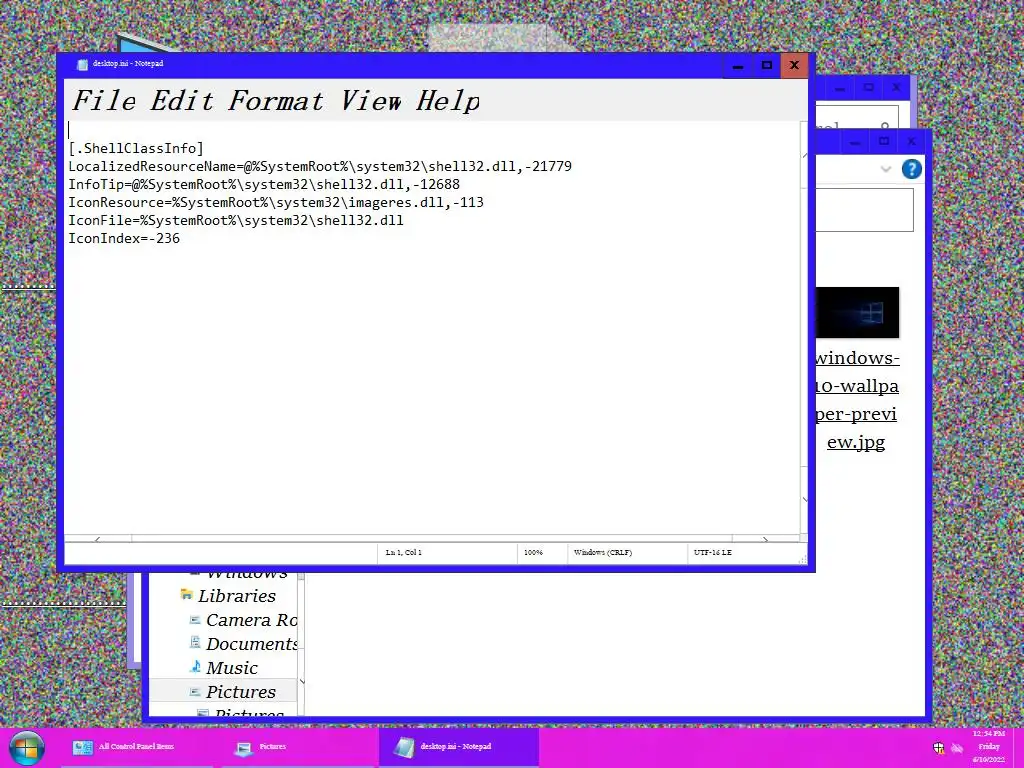Click Notepad horizontal scrollbar right arrow
The height and width of the screenshot is (768, 1024).
click(765, 539)
